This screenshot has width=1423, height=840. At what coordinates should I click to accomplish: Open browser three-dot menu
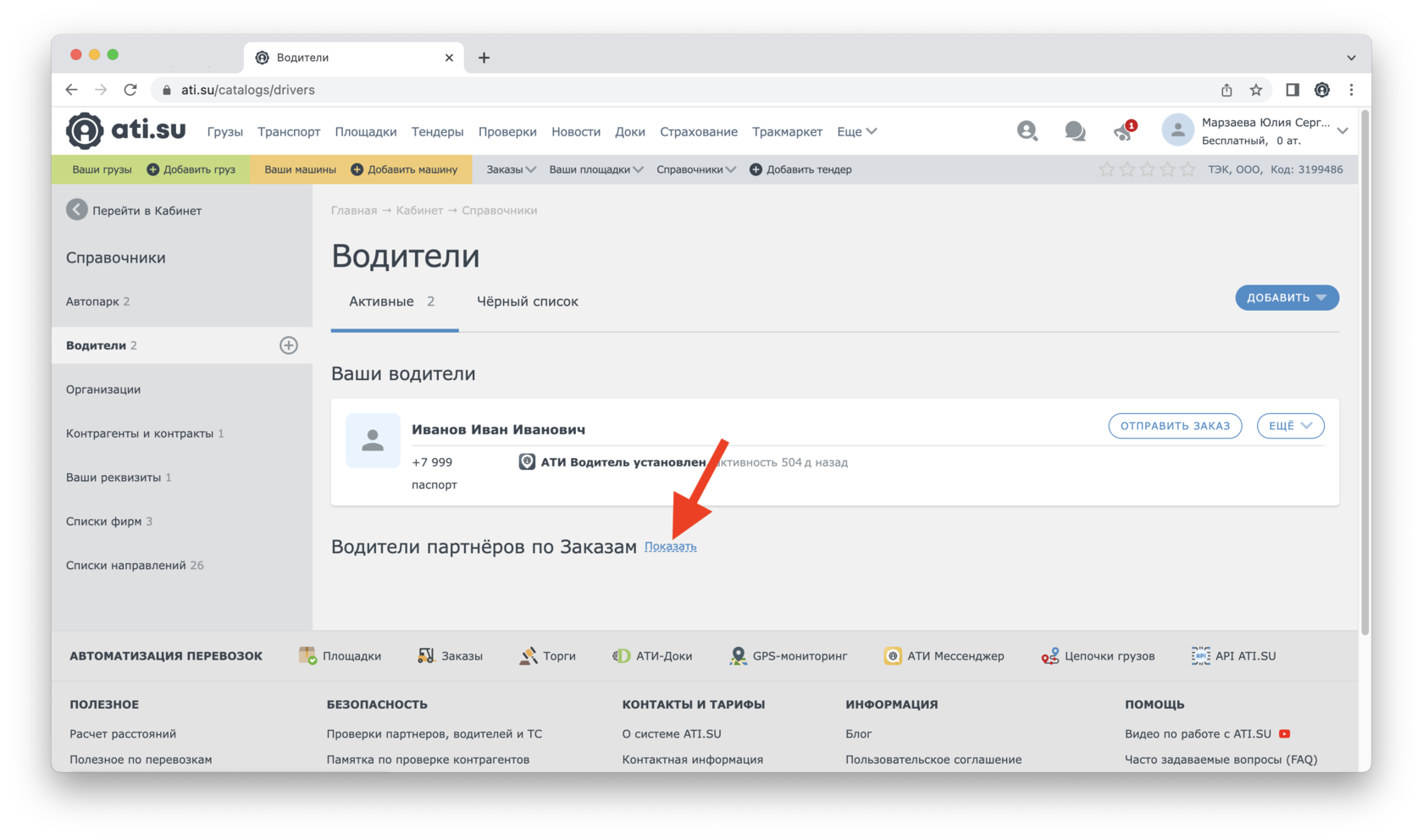point(1351,90)
